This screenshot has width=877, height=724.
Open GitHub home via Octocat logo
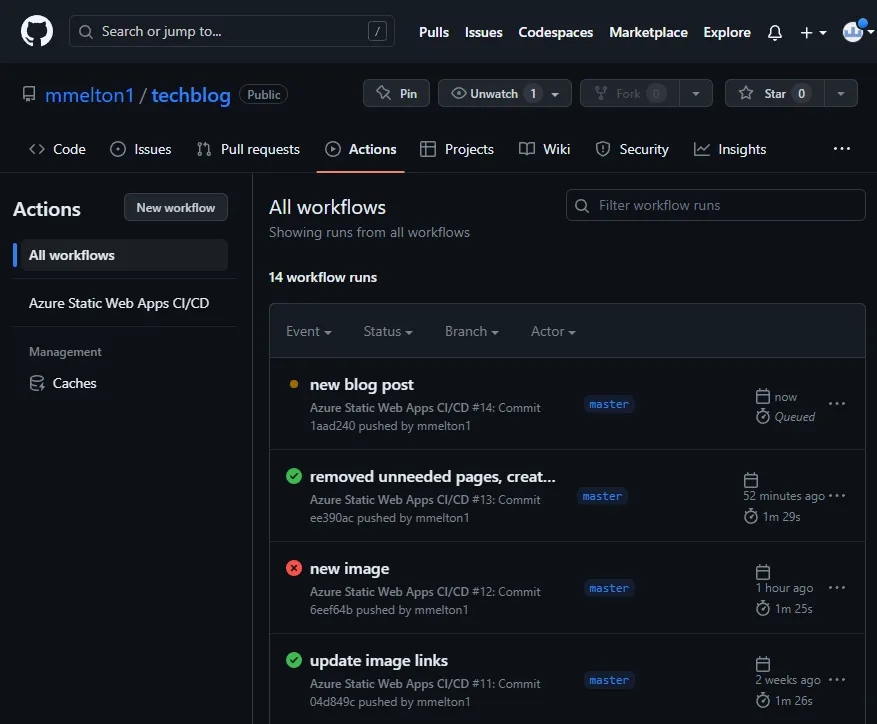(x=37, y=31)
